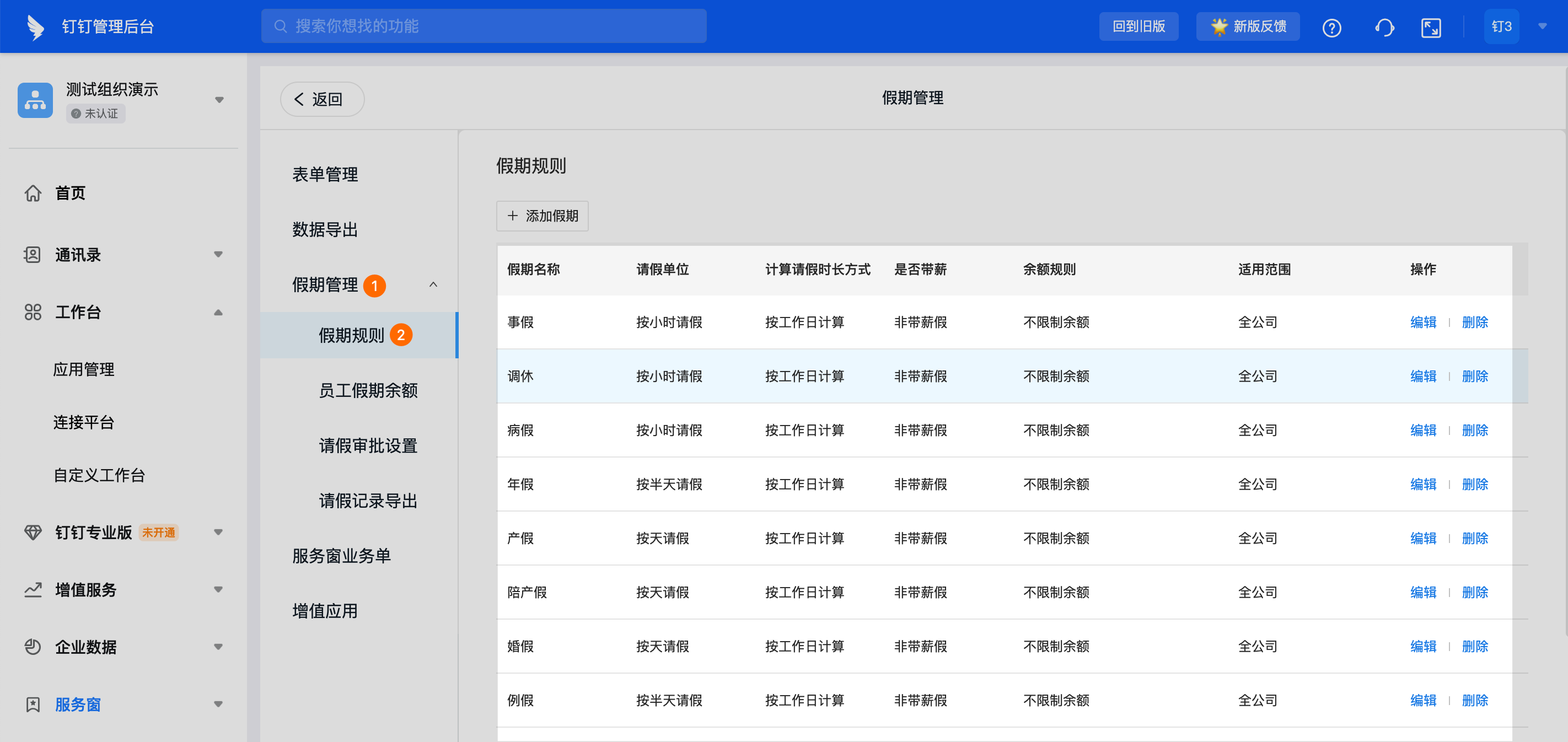Expand the organization switcher arrow
The width and height of the screenshot is (1568, 742).
219,100
